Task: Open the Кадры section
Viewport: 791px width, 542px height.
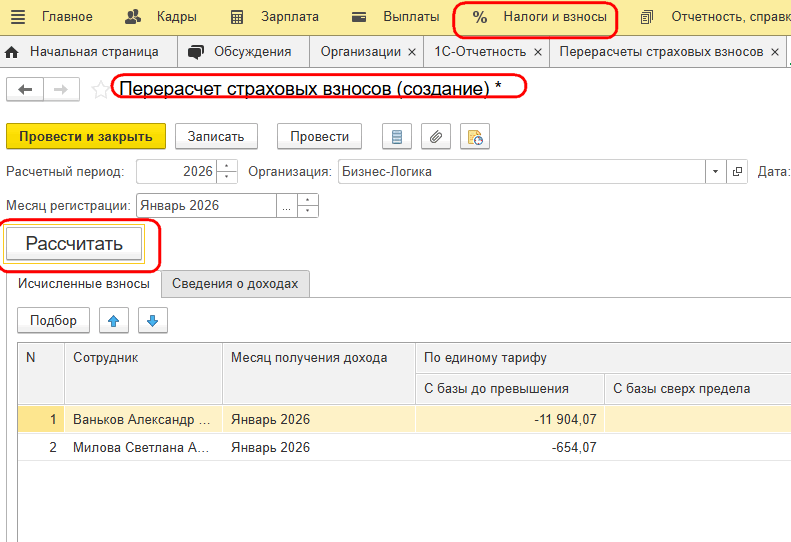Action: (x=160, y=17)
